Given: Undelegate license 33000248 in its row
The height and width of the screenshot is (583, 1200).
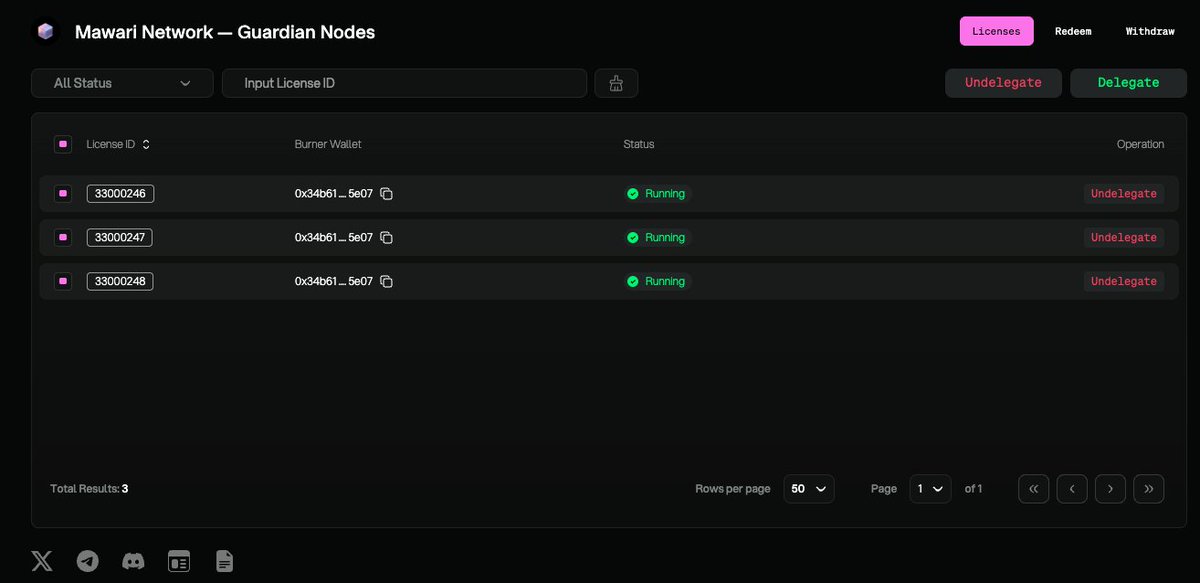Looking at the screenshot, I should tap(1124, 282).
